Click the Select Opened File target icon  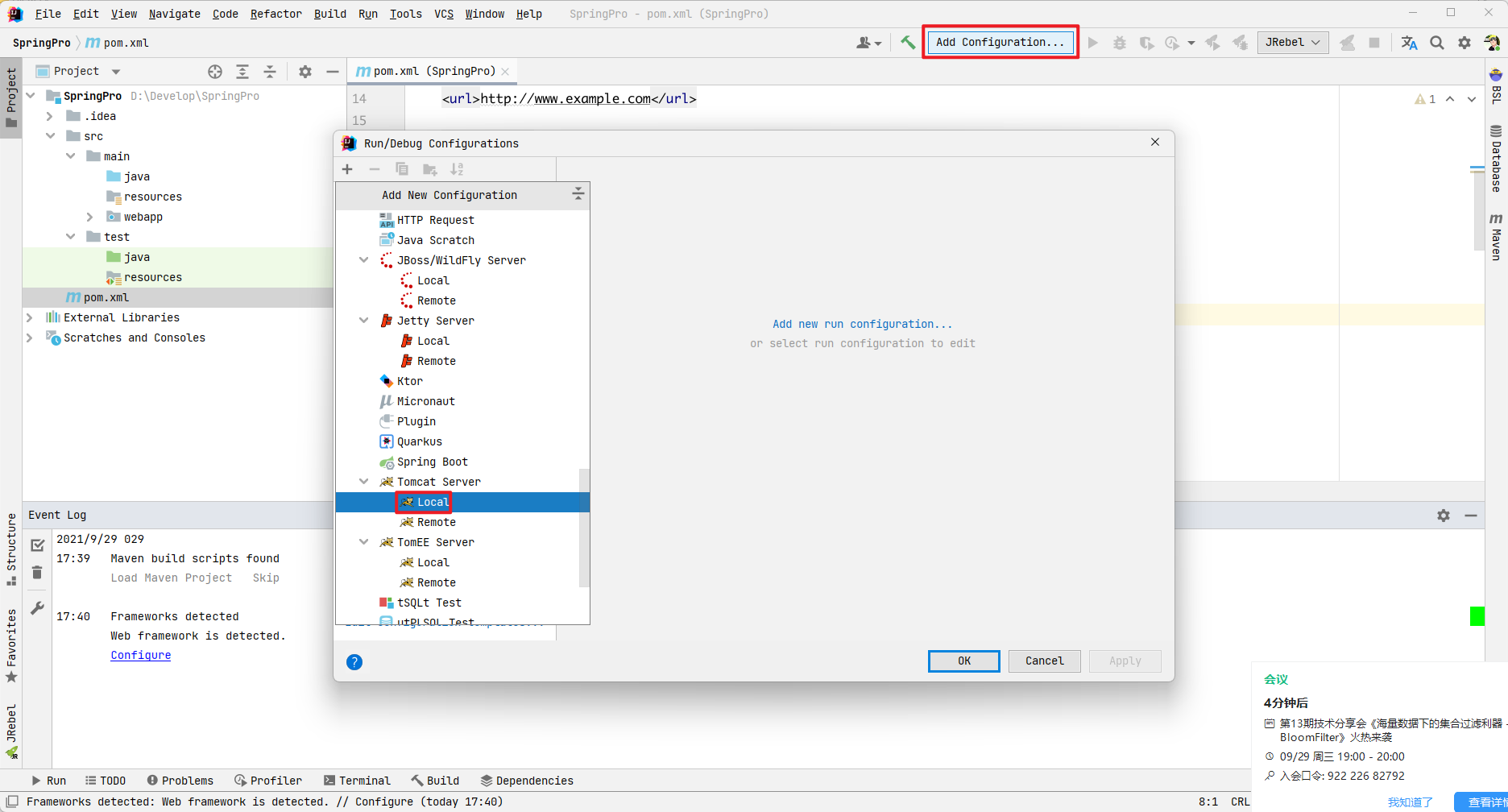click(215, 72)
